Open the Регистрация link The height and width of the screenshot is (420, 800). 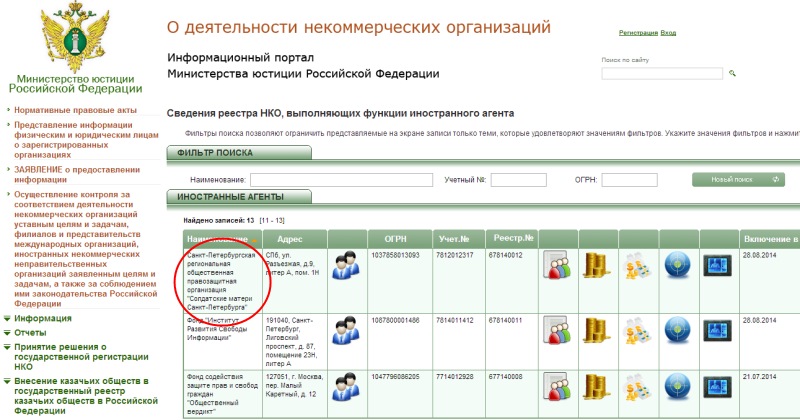point(638,33)
